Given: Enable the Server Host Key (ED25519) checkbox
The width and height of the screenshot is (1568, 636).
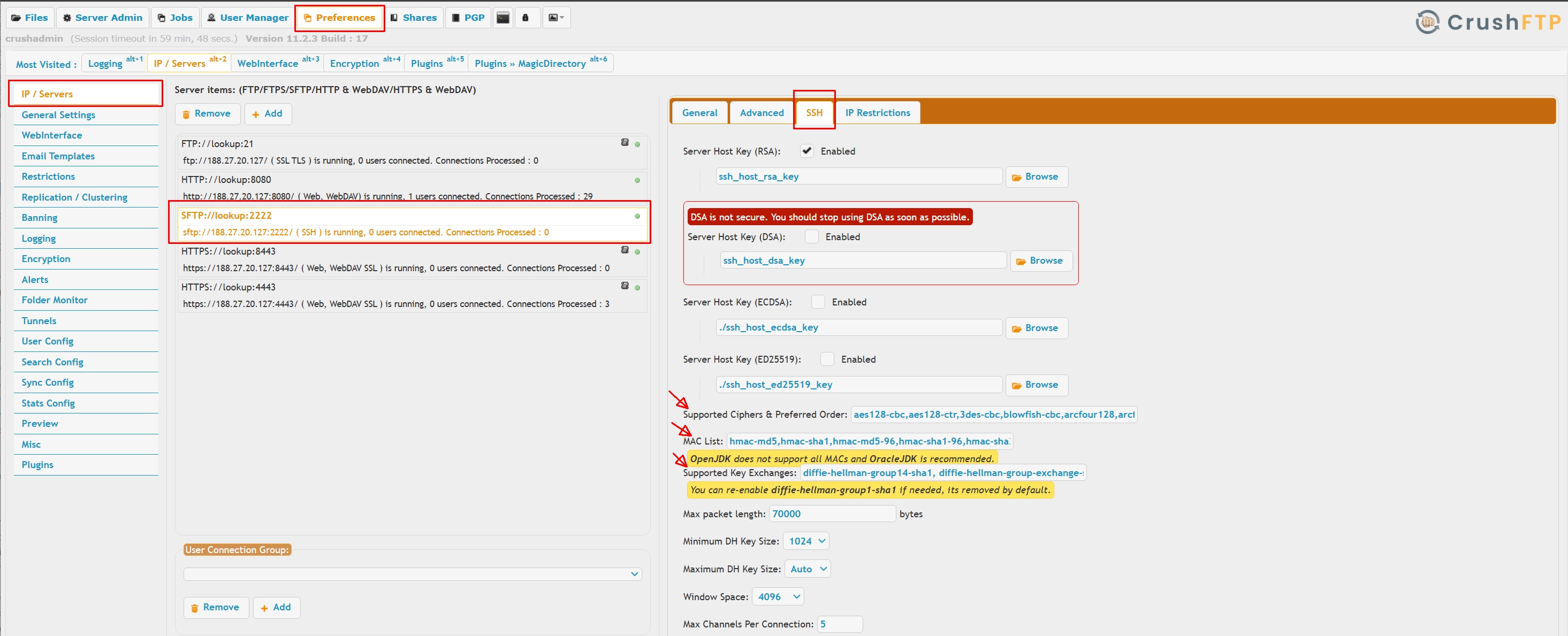Looking at the screenshot, I should [827, 359].
